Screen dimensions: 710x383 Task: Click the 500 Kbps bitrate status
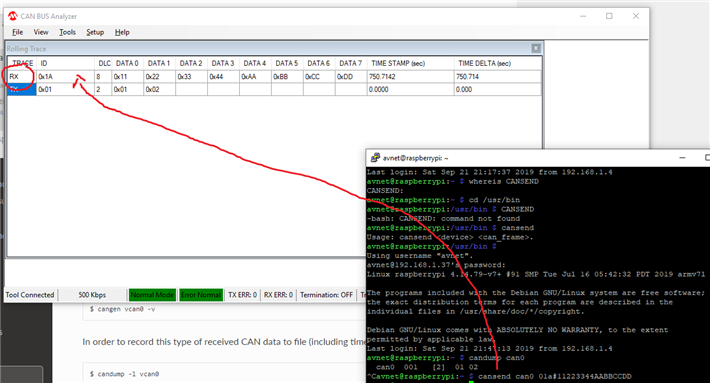[x=92, y=295]
